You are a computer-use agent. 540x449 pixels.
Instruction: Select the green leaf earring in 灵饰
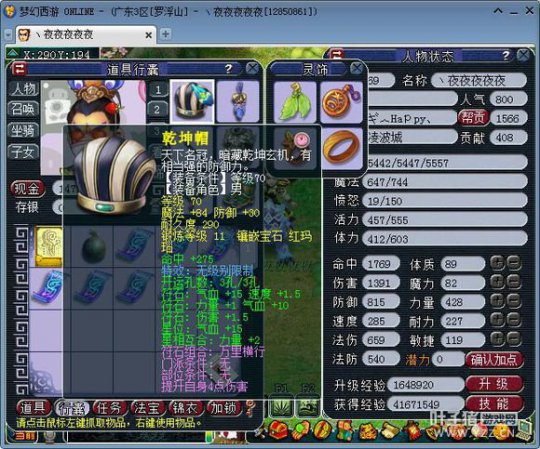point(295,102)
